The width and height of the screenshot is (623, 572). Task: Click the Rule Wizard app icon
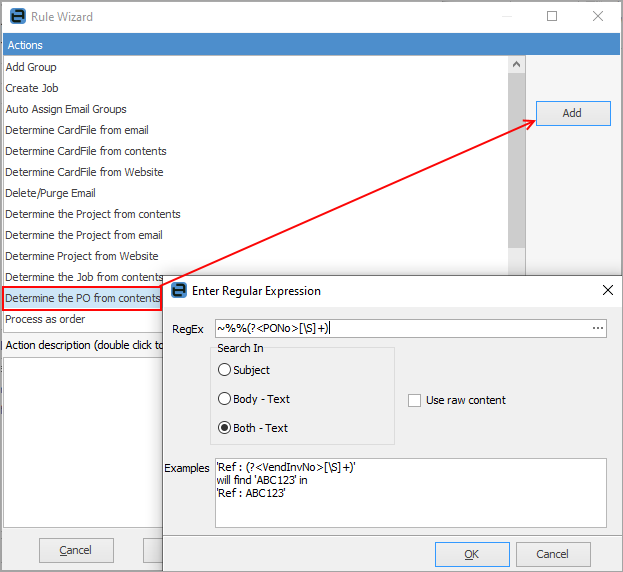click(18, 16)
